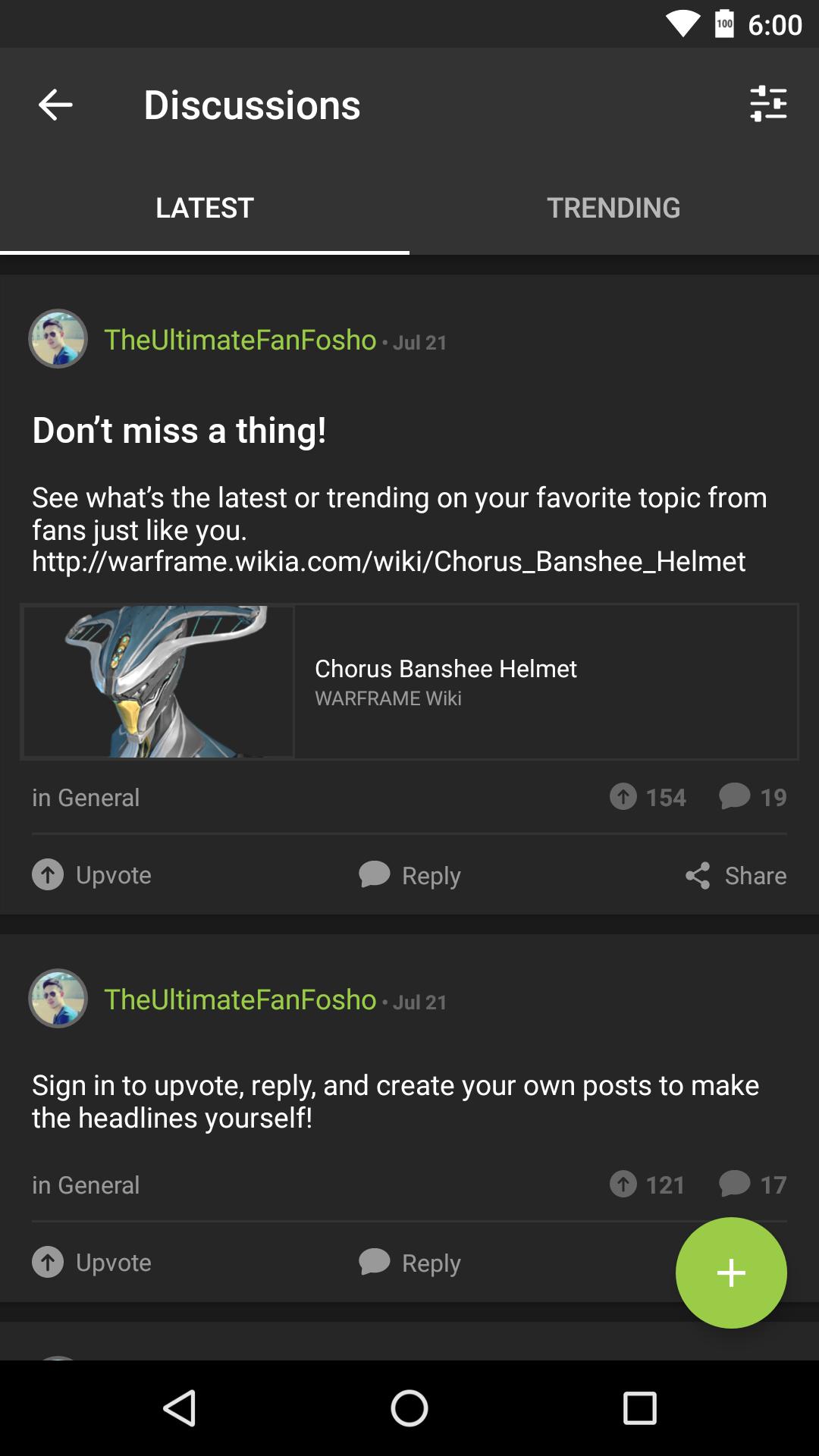Create a new post with the green plus button
The height and width of the screenshot is (1456, 819).
point(730,1273)
